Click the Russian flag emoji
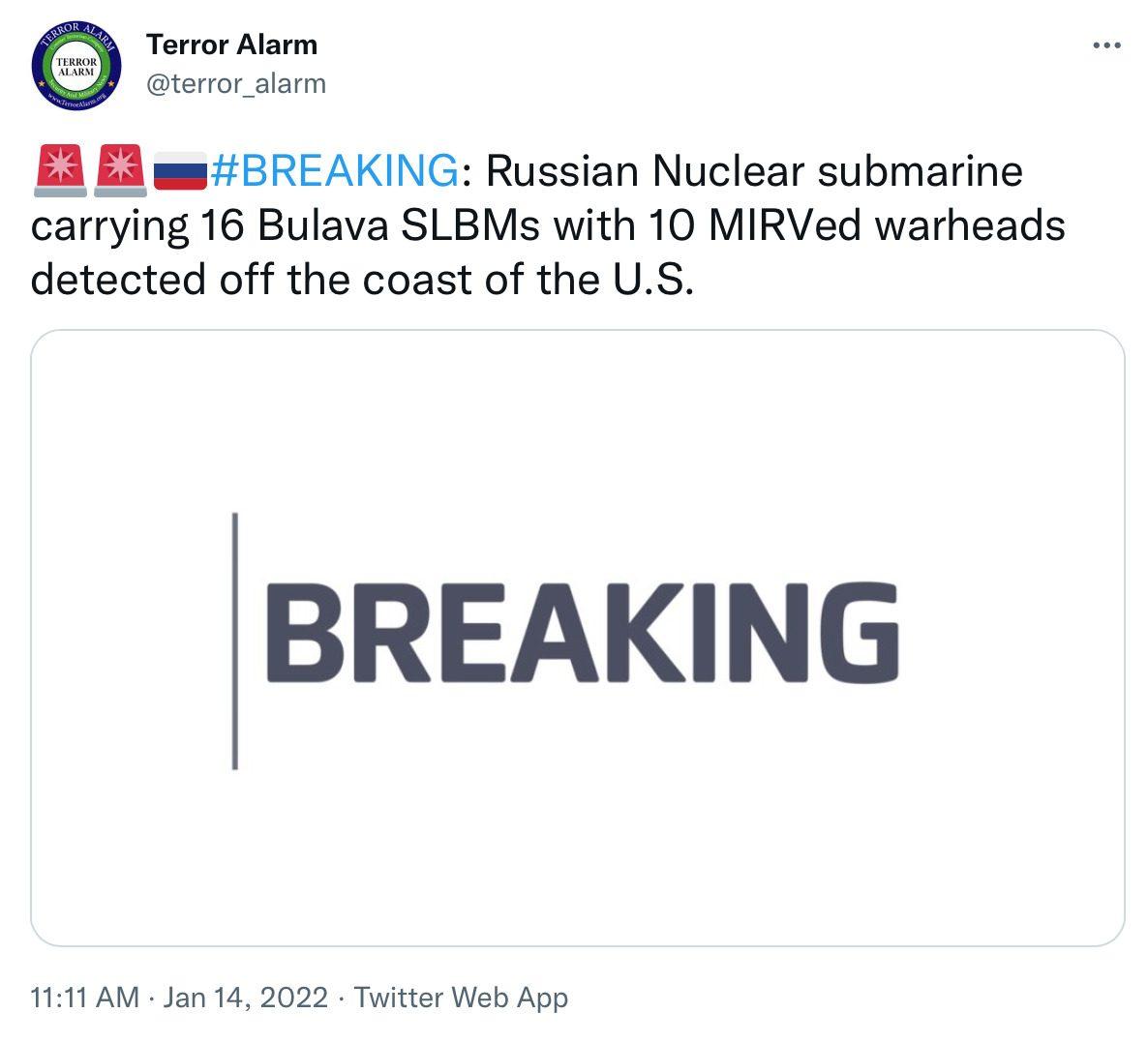Screen dimensions: 1148x1043 point(180,171)
